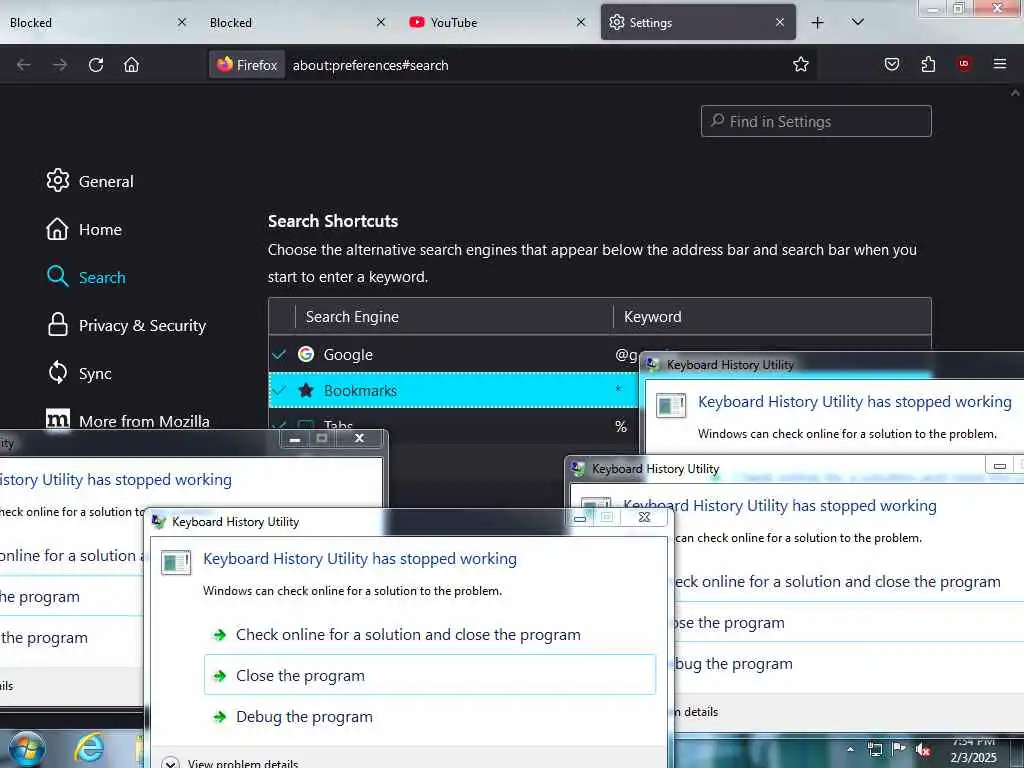Screen dimensions: 1024x768
Task: Close the Settings tab
Action: (x=780, y=22)
